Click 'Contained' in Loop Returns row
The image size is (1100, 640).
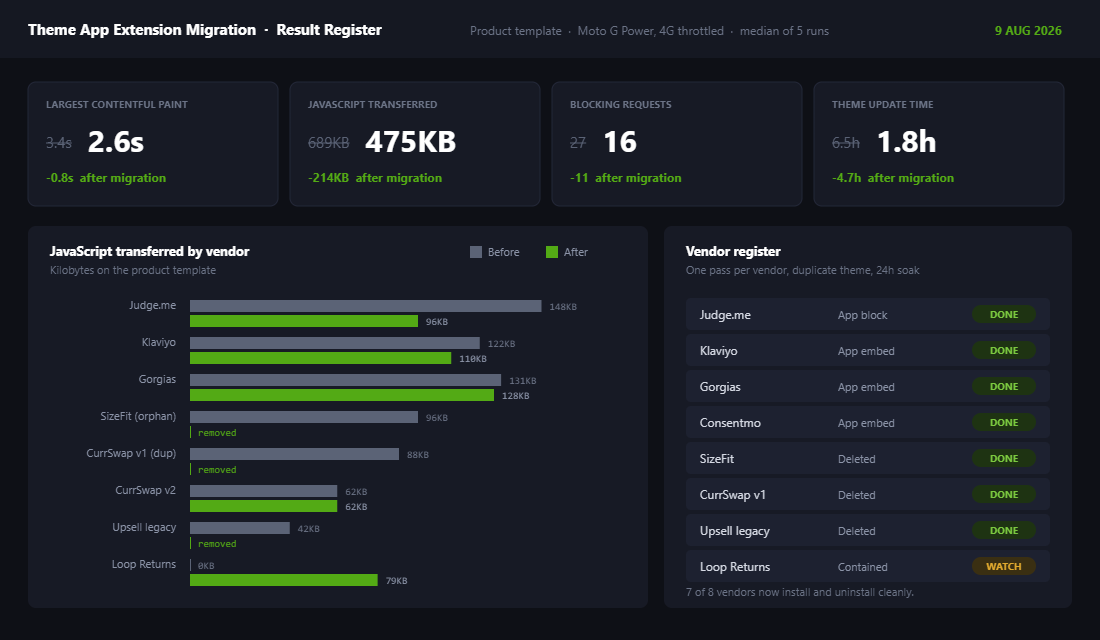point(862,567)
